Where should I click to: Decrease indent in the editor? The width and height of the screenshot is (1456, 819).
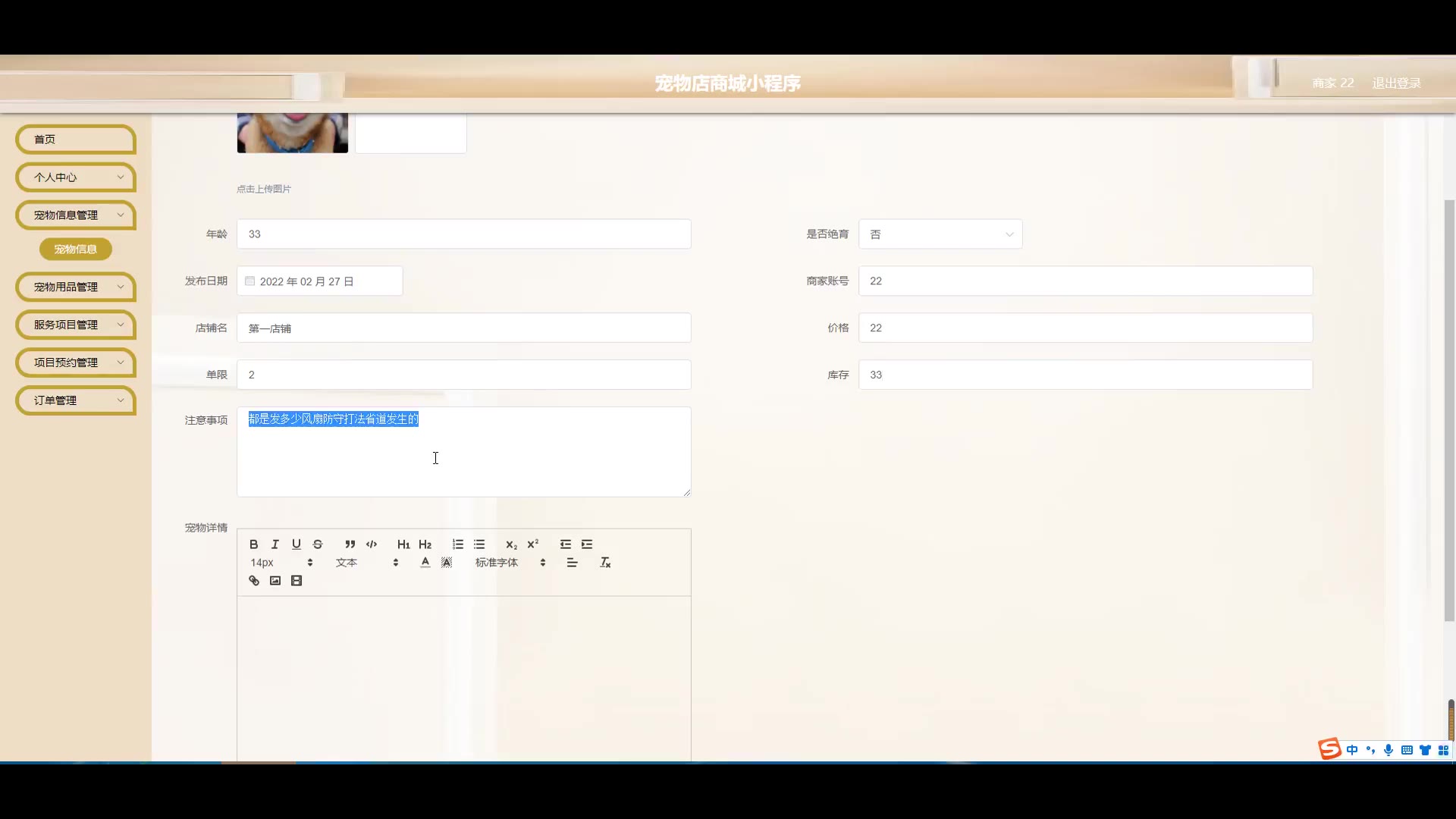point(566,544)
